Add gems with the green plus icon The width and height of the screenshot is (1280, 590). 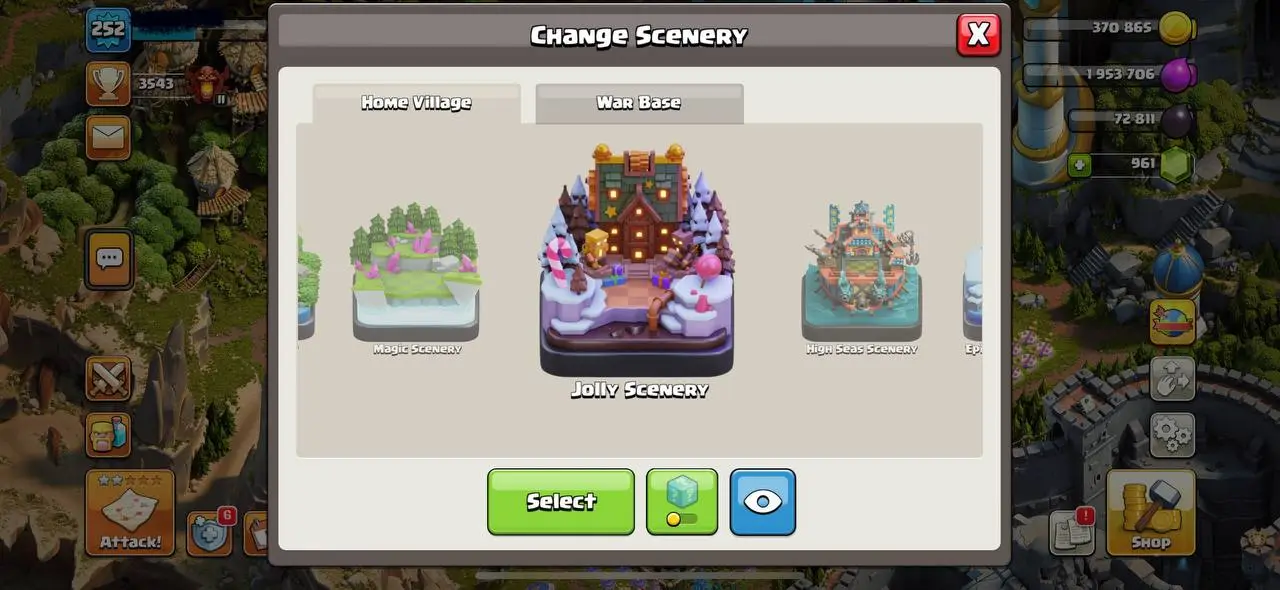point(1079,164)
